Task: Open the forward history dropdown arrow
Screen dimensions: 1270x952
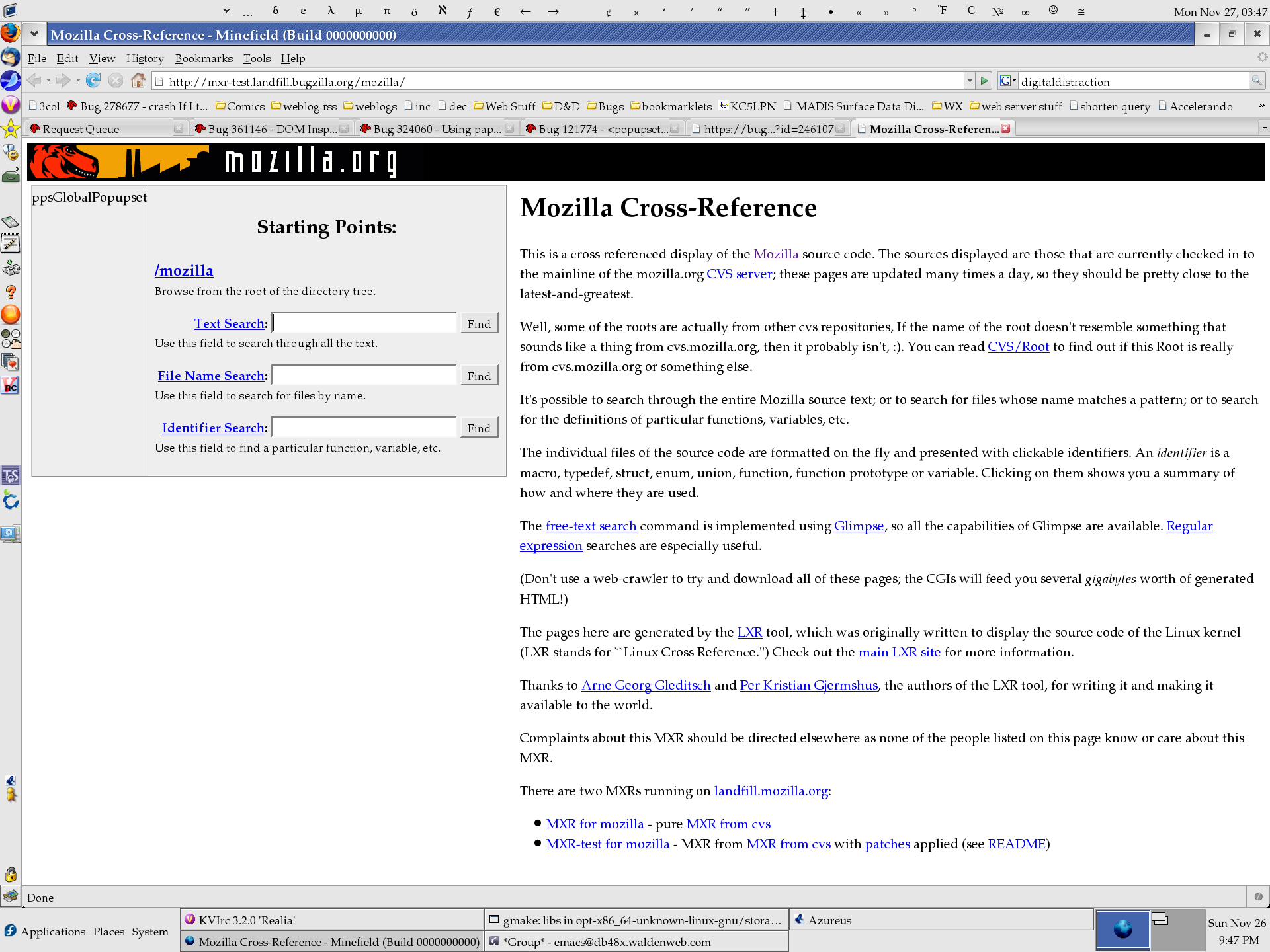Action: tap(78, 81)
